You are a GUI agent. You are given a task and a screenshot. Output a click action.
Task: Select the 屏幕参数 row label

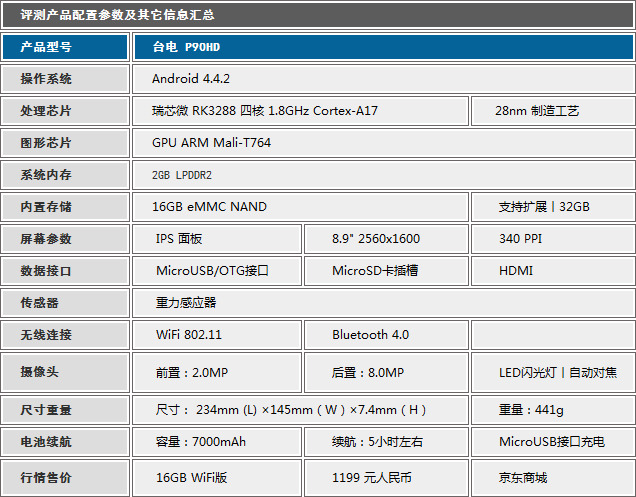[x=65, y=239]
